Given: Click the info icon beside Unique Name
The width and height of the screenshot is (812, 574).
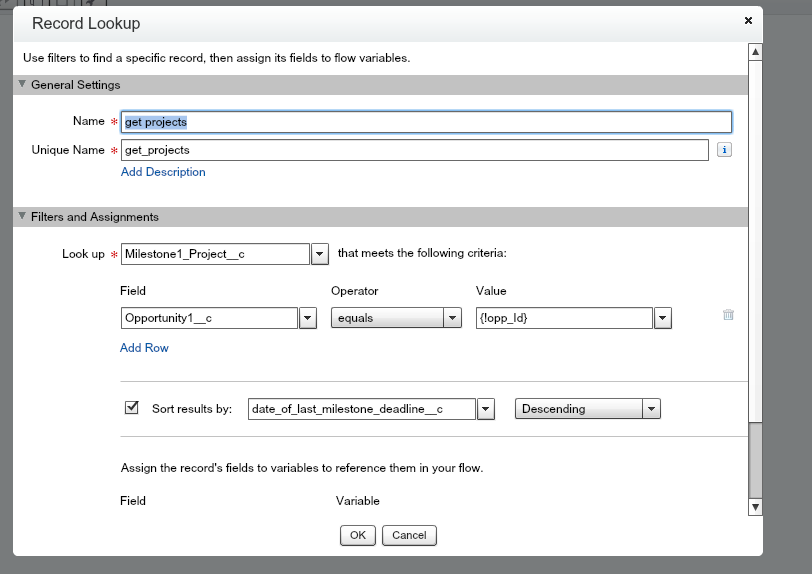Looking at the screenshot, I should (x=725, y=150).
